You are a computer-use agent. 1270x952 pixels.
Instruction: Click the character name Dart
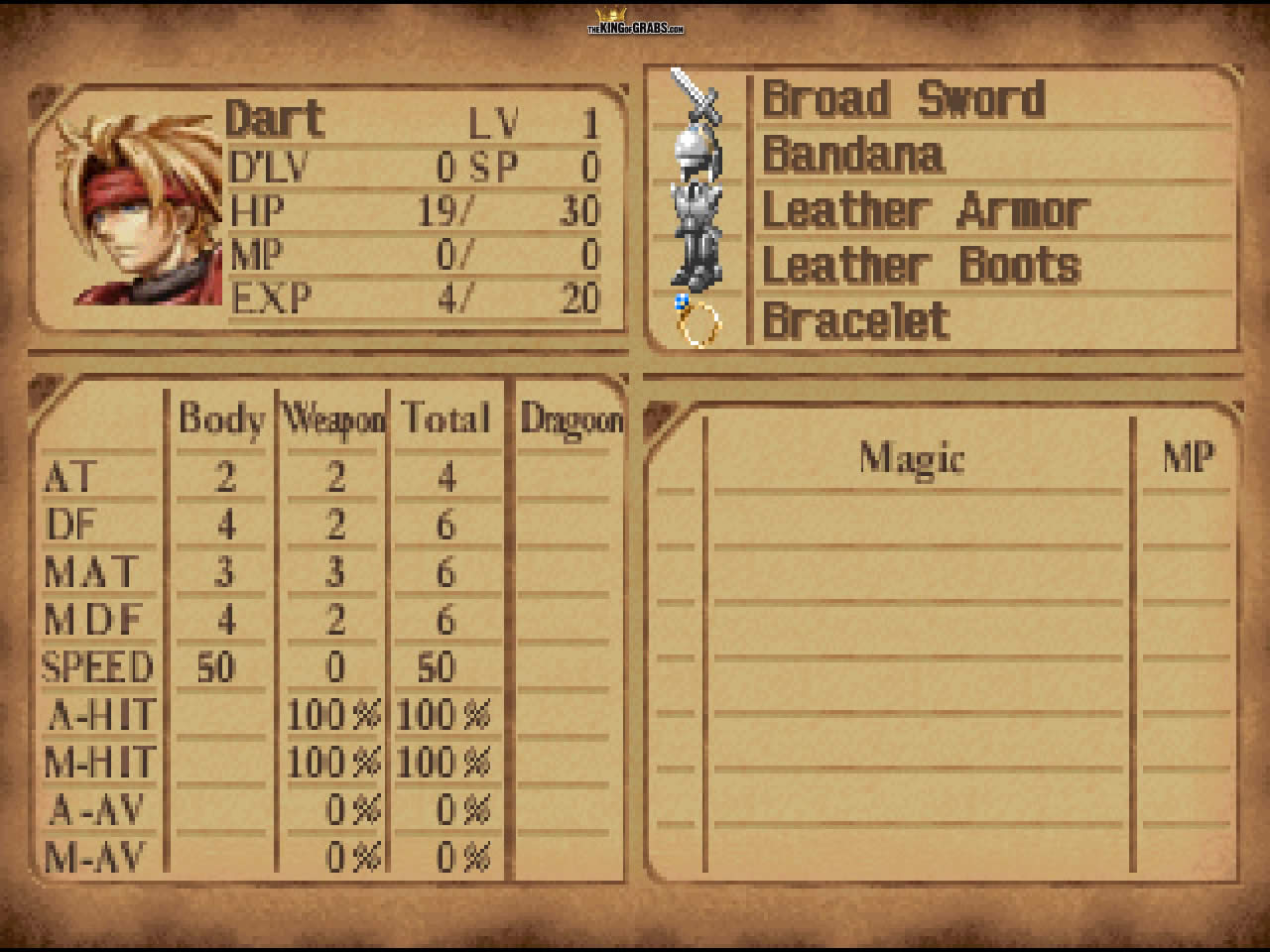(275, 119)
